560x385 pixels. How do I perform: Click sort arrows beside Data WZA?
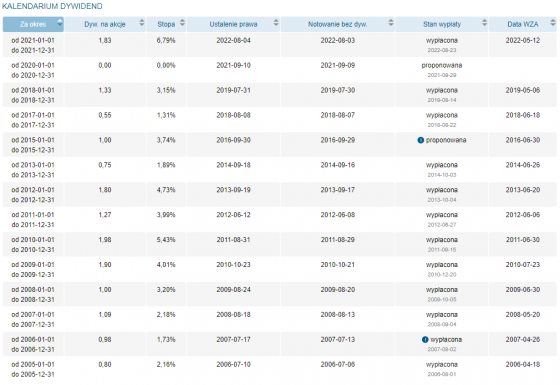click(x=552, y=24)
